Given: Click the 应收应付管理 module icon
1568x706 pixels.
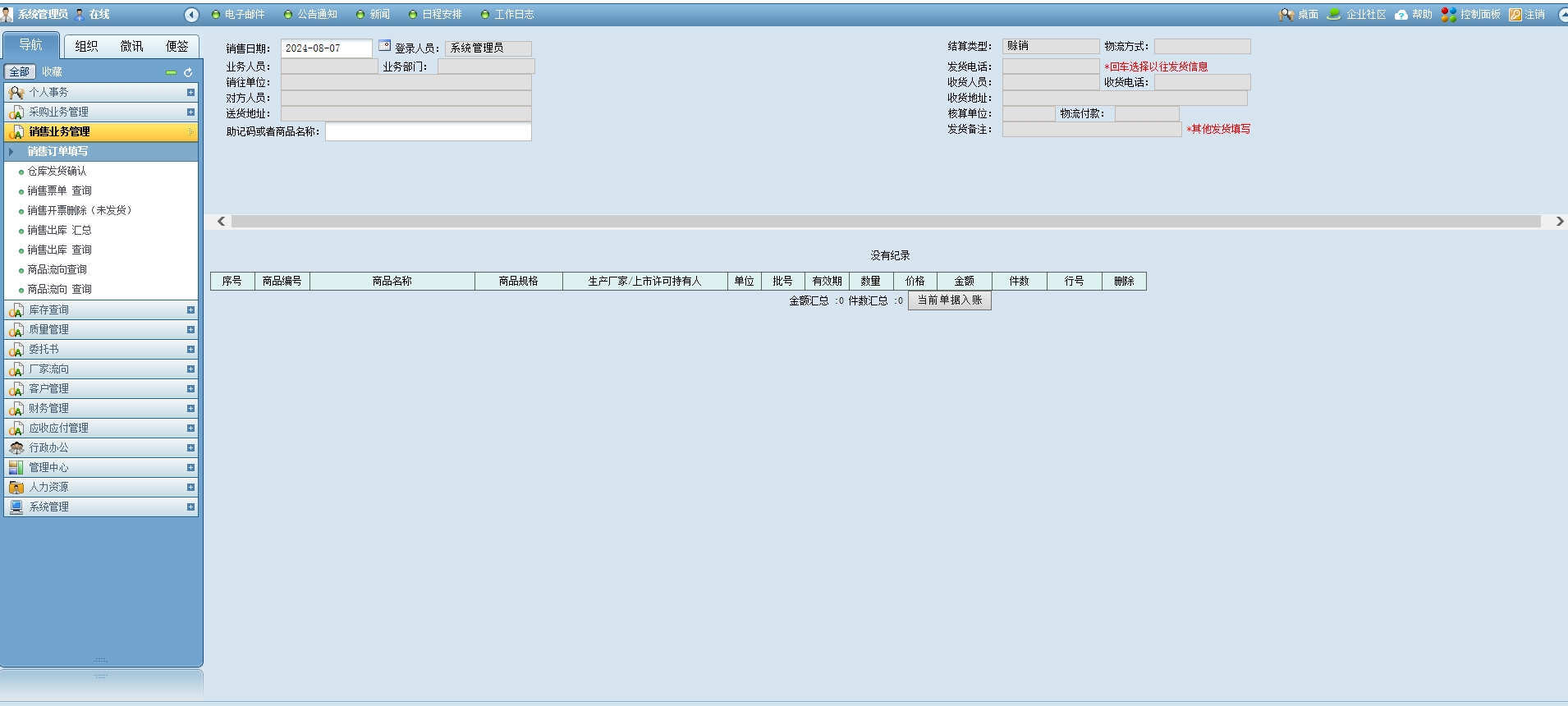Looking at the screenshot, I should coord(16,429).
